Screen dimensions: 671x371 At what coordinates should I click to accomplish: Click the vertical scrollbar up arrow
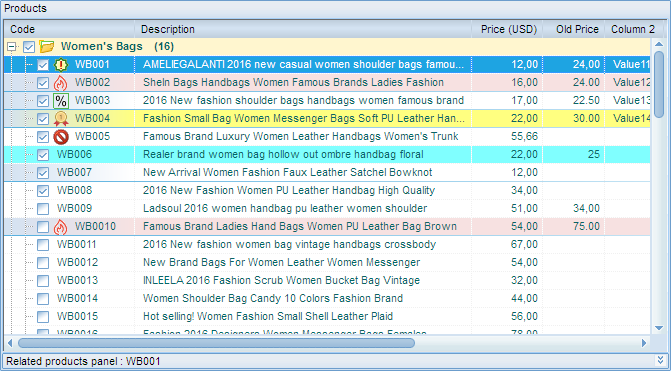[659, 44]
